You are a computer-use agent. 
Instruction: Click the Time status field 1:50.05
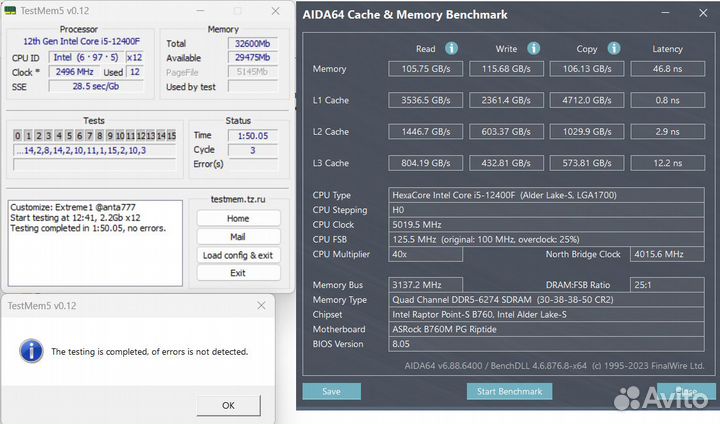(x=253, y=136)
